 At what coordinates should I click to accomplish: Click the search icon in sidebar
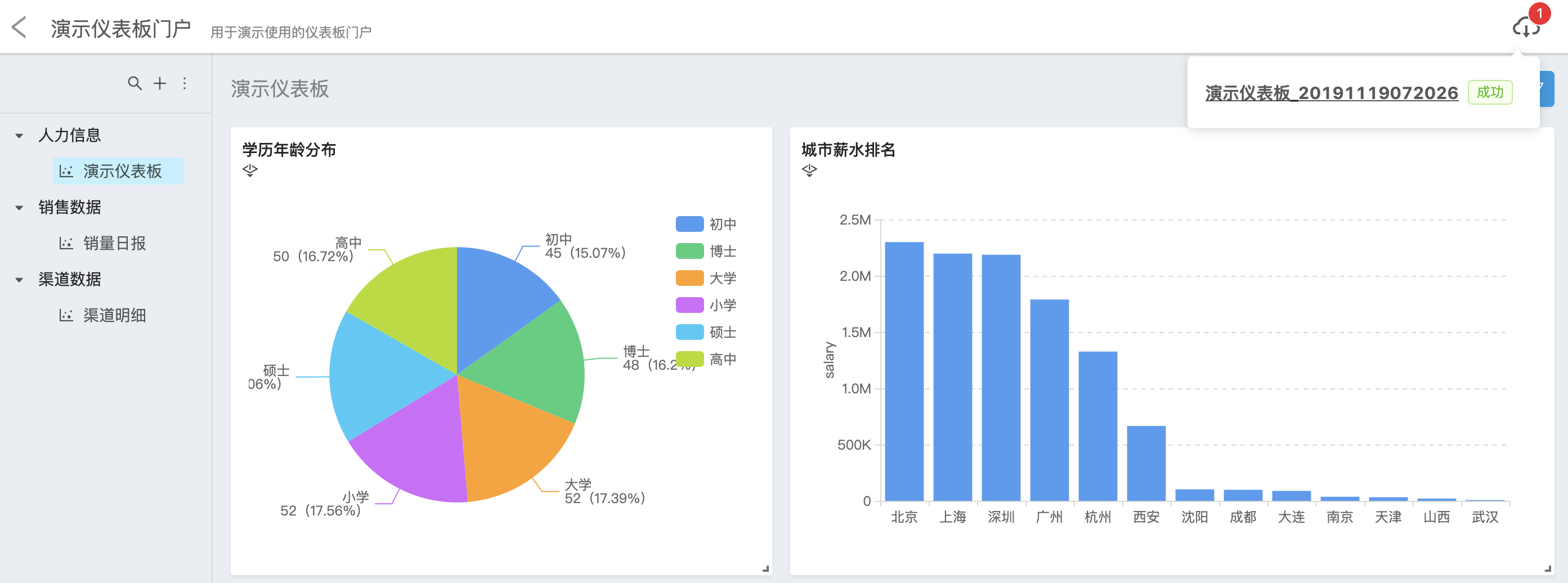[x=135, y=83]
